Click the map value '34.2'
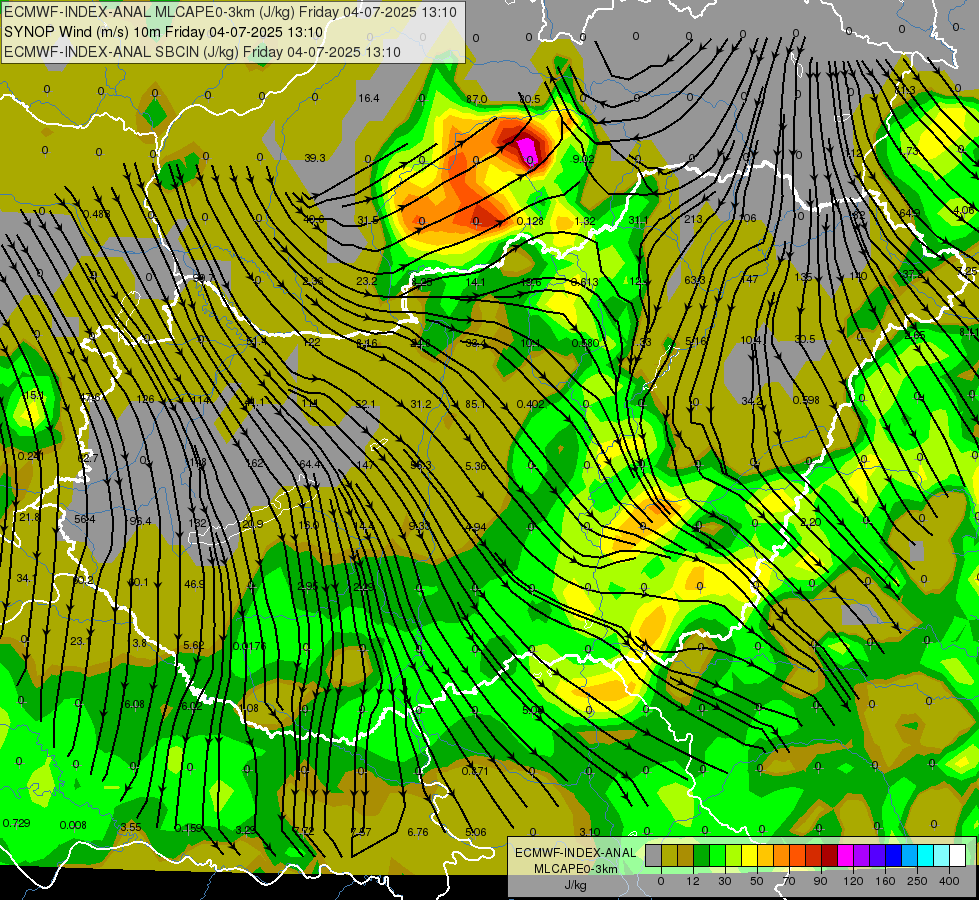 (x=752, y=400)
